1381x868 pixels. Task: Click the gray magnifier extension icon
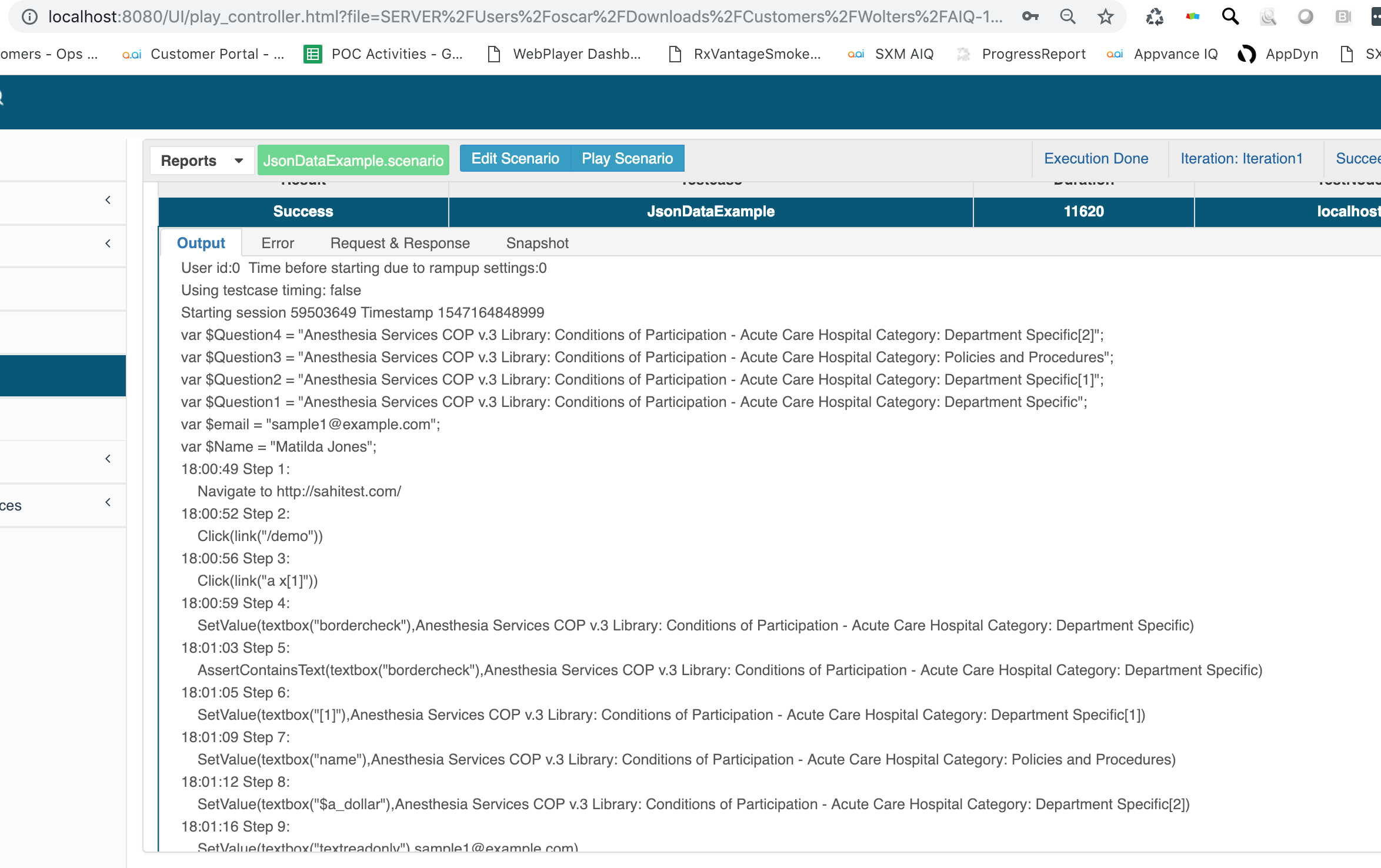pos(1267,16)
